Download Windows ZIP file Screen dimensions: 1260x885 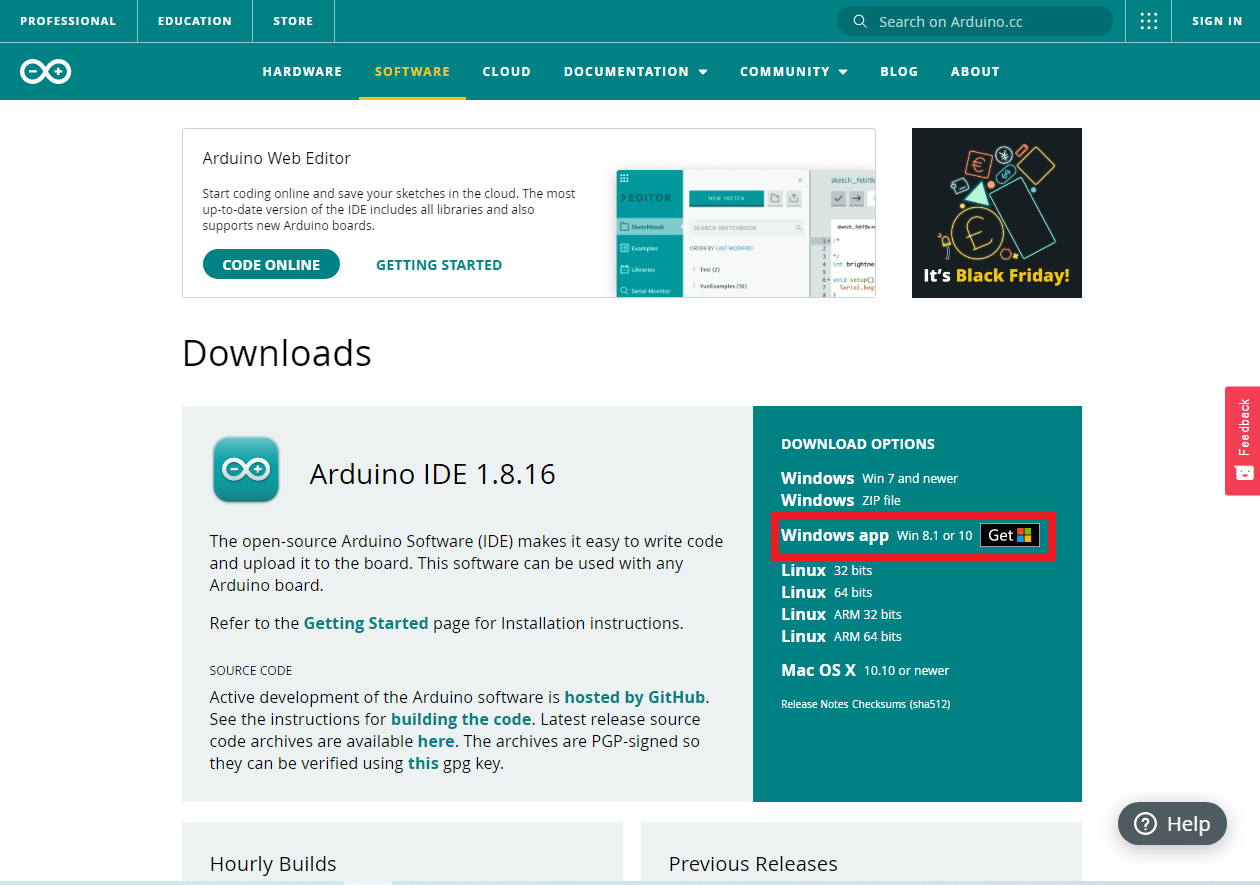(840, 500)
